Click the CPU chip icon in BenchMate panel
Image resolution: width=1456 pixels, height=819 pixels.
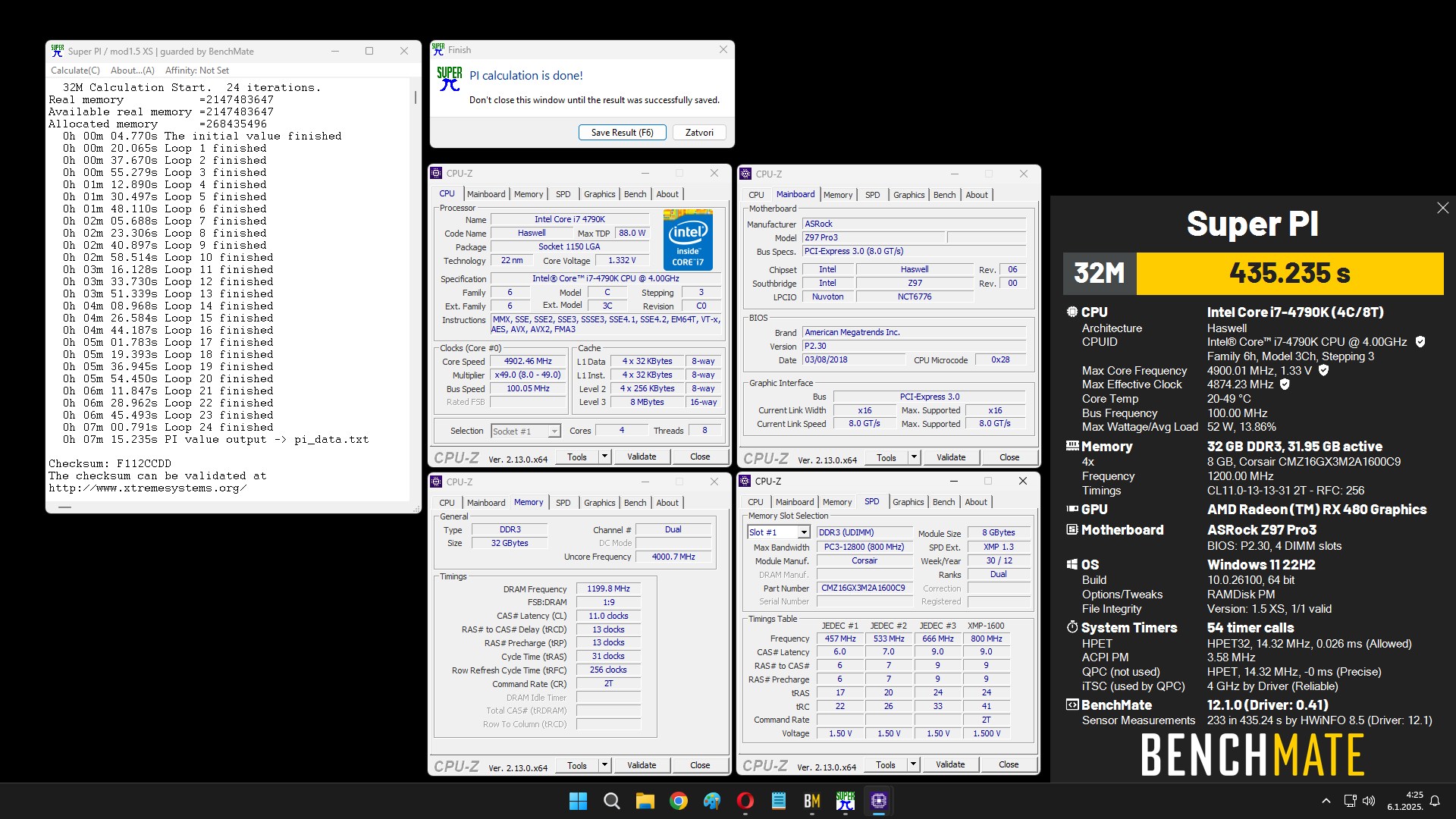pos(1072,312)
